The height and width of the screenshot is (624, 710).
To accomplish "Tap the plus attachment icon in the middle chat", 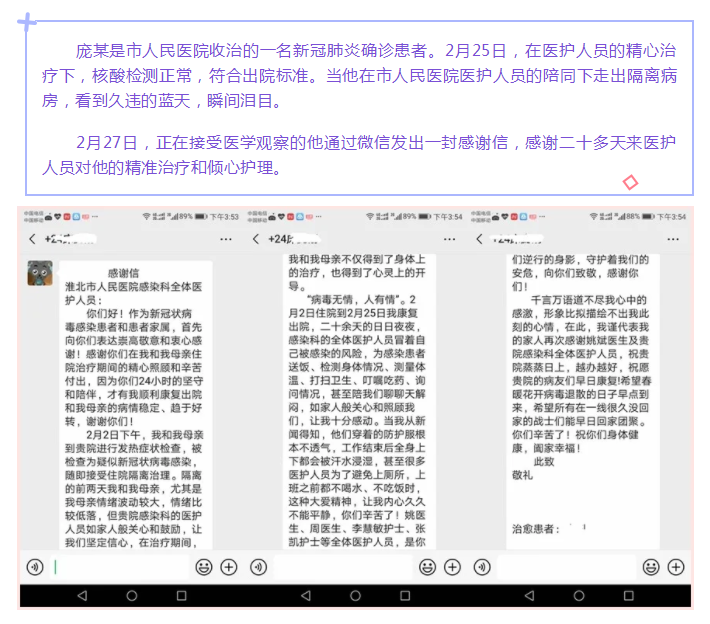I will 453,567.
